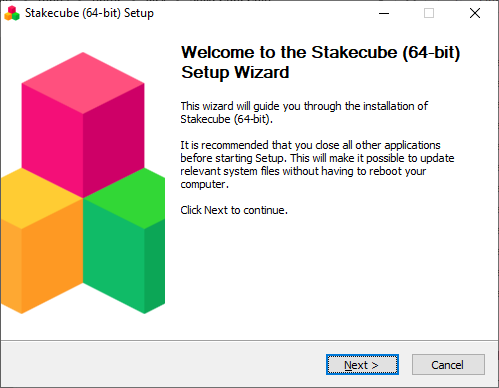The width and height of the screenshot is (499, 388).
Task: Click the 'This wizard will guide you' paragraph
Action: [x=304, y=112]
